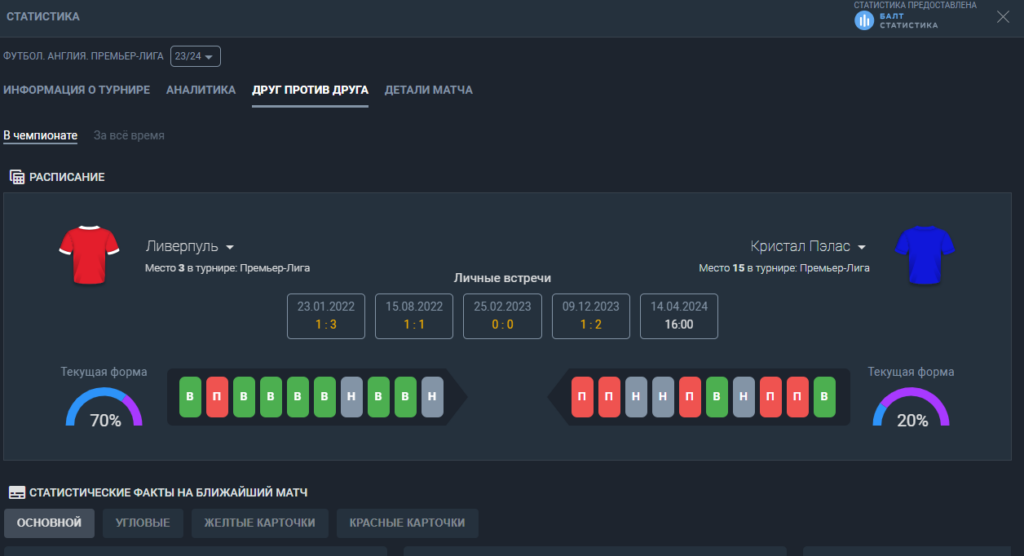1024x556 pixels.
Task: Open the Детали матча tab
Action: point(428,90)
